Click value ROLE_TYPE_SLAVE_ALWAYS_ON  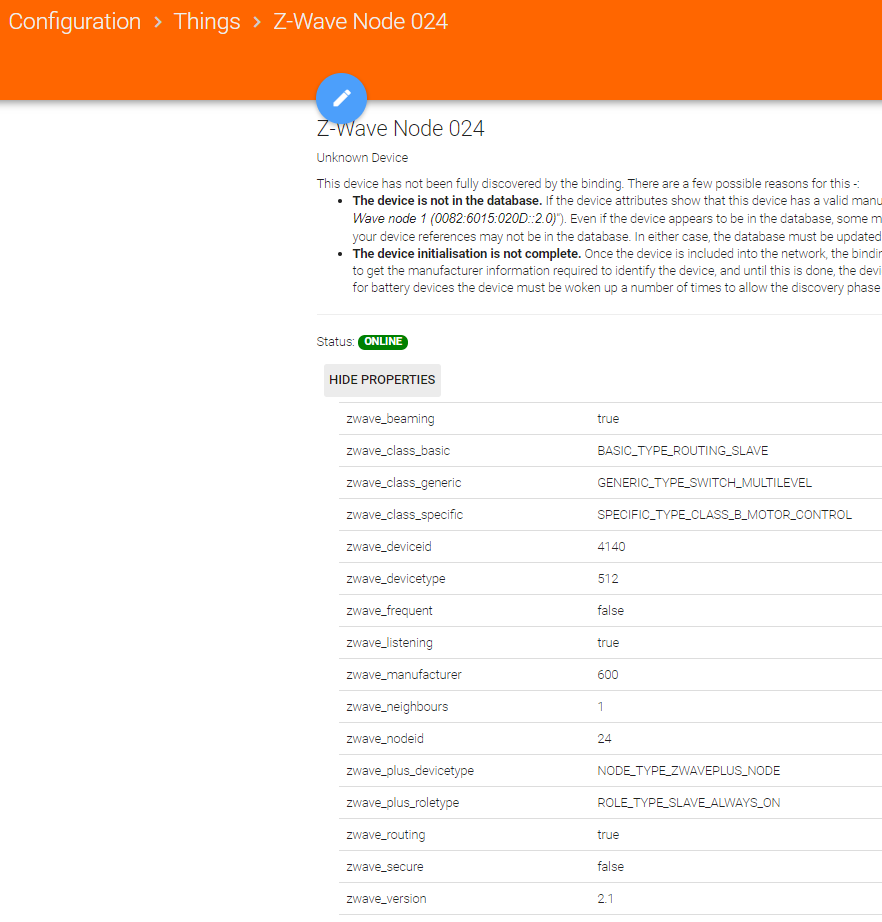(689, 803)
